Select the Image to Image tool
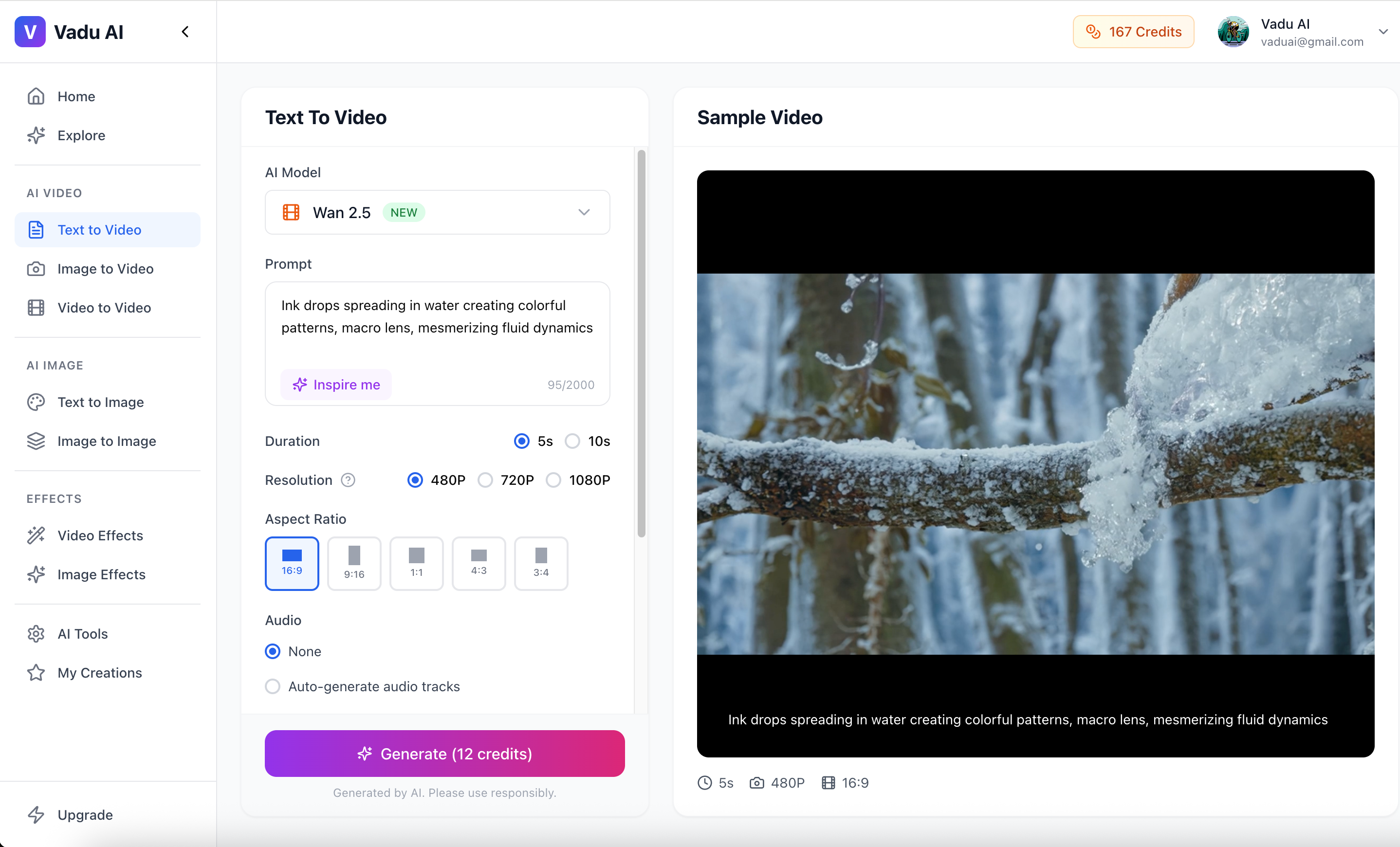The width and height of the screenshot is (1400, 847). (x=107, y=440)
